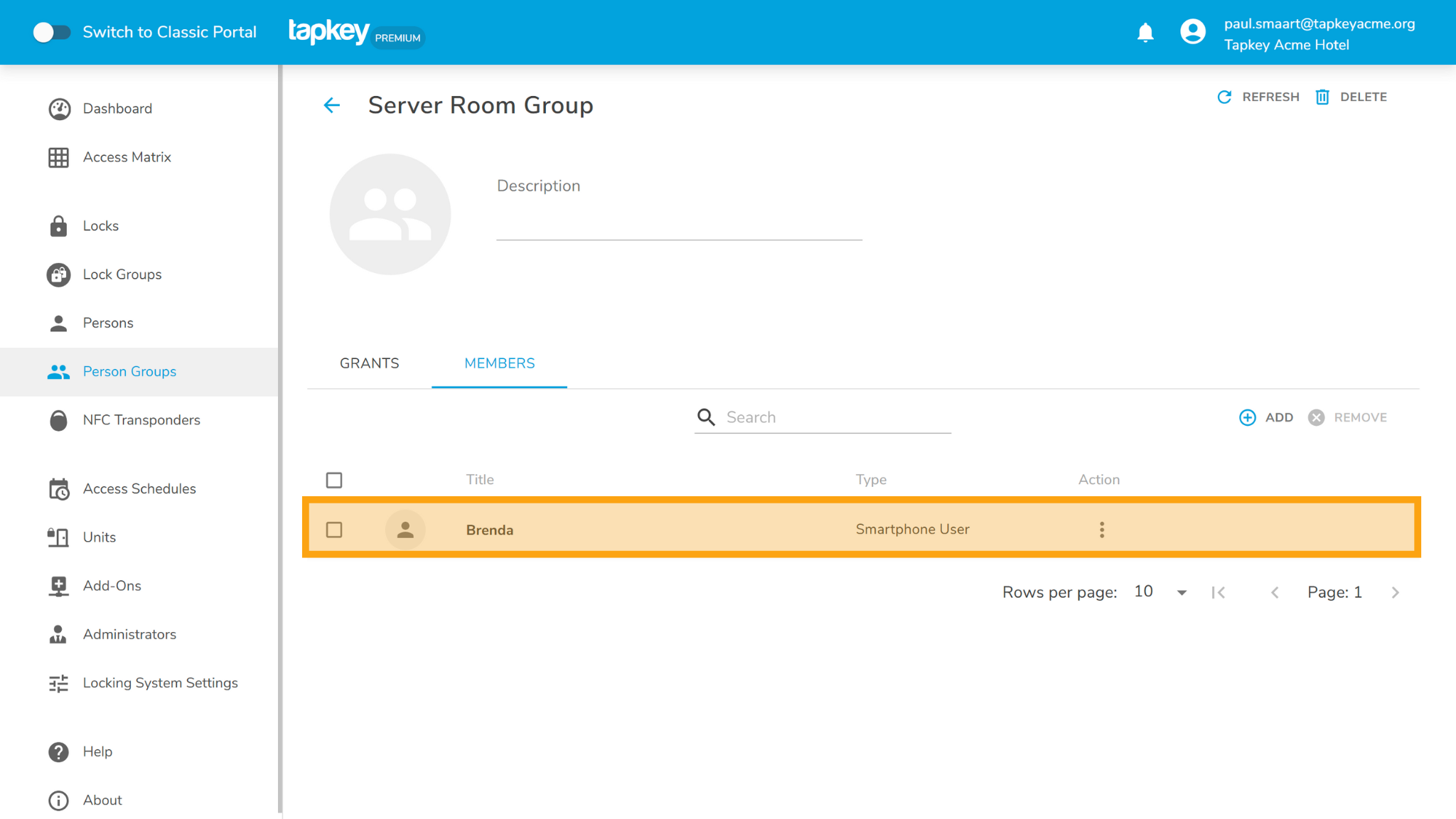Open the user account avatar icon
Viewport: 1456px width, 819px height.
point(1193,32)
